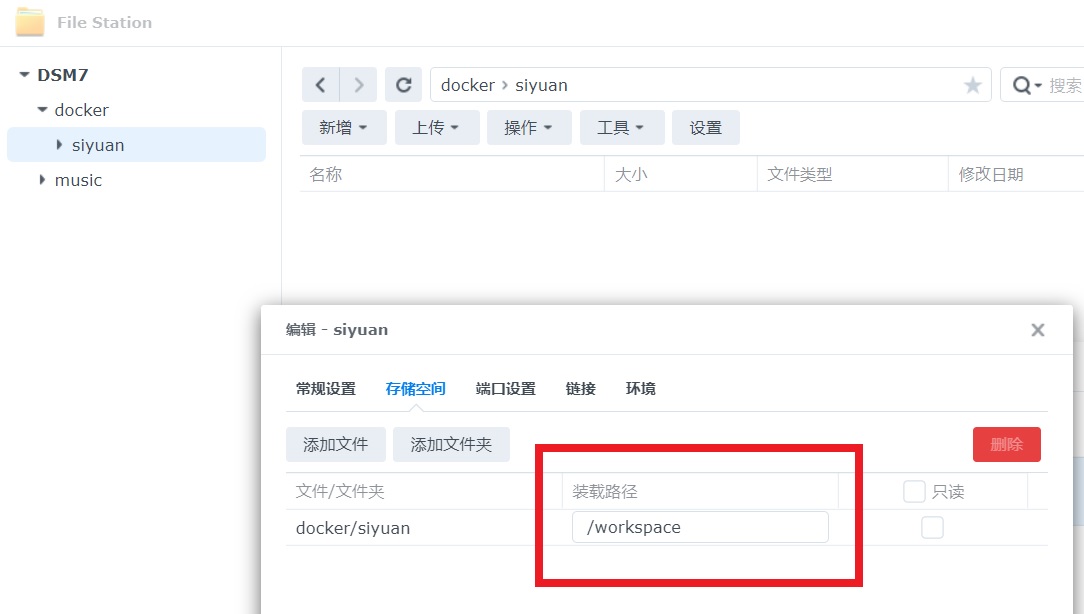Switch to the 环境 tab
Screen dimensions: 1084x614
[x=640, y=389]
